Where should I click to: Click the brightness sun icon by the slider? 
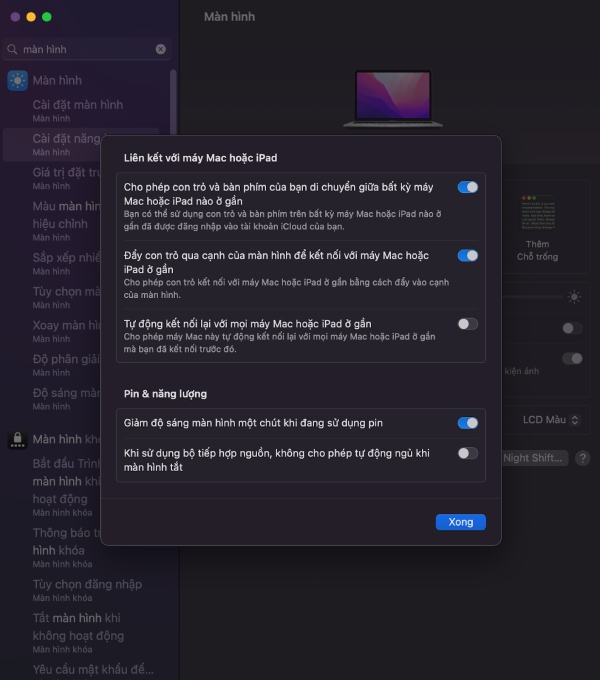coord(574,297)
